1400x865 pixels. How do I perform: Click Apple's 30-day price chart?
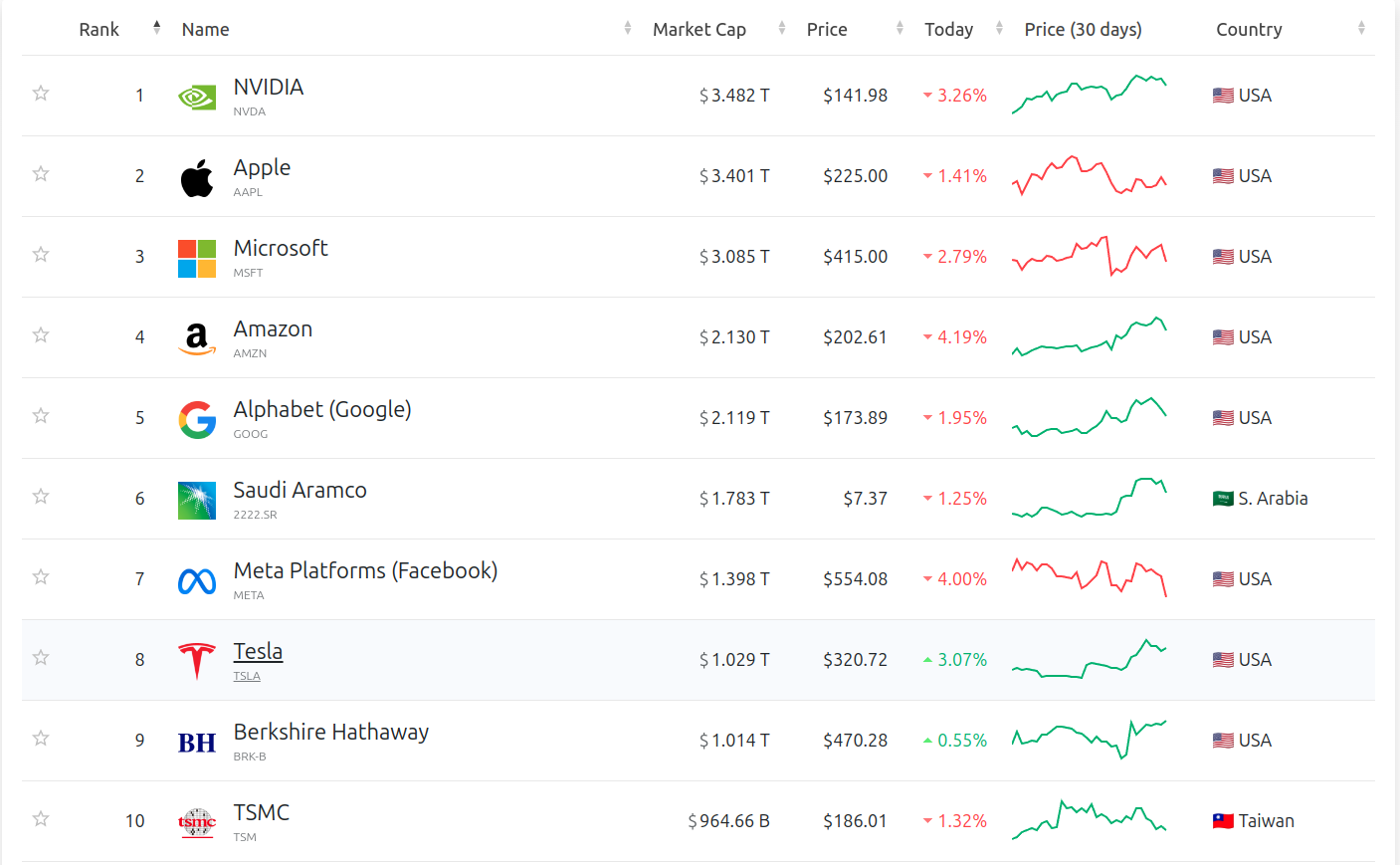pyautogui.click(x=1089, y=175)
